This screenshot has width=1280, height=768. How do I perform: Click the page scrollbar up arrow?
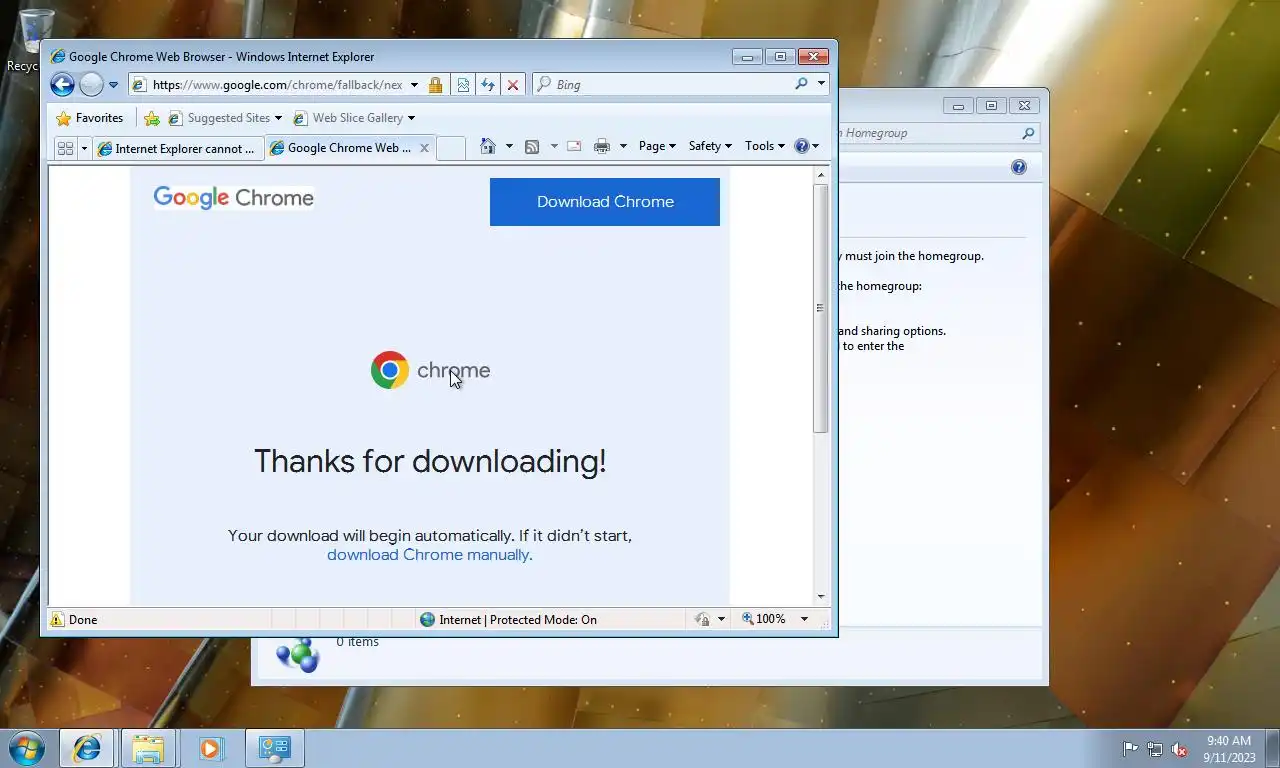tap(821, 175)
